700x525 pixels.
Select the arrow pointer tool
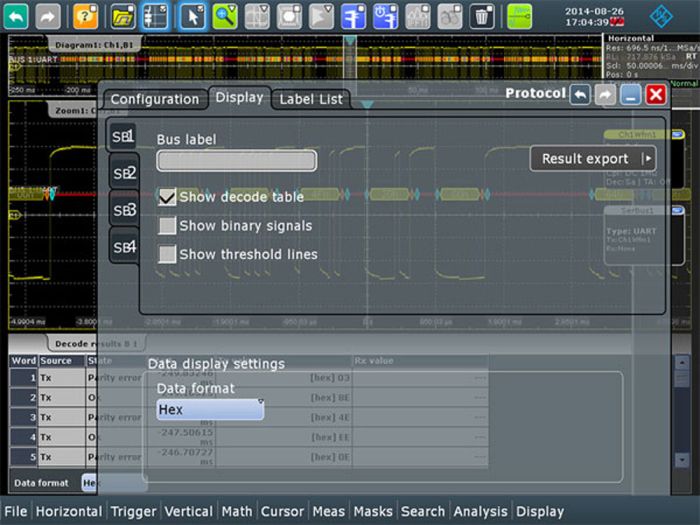[x=193, y=17]
